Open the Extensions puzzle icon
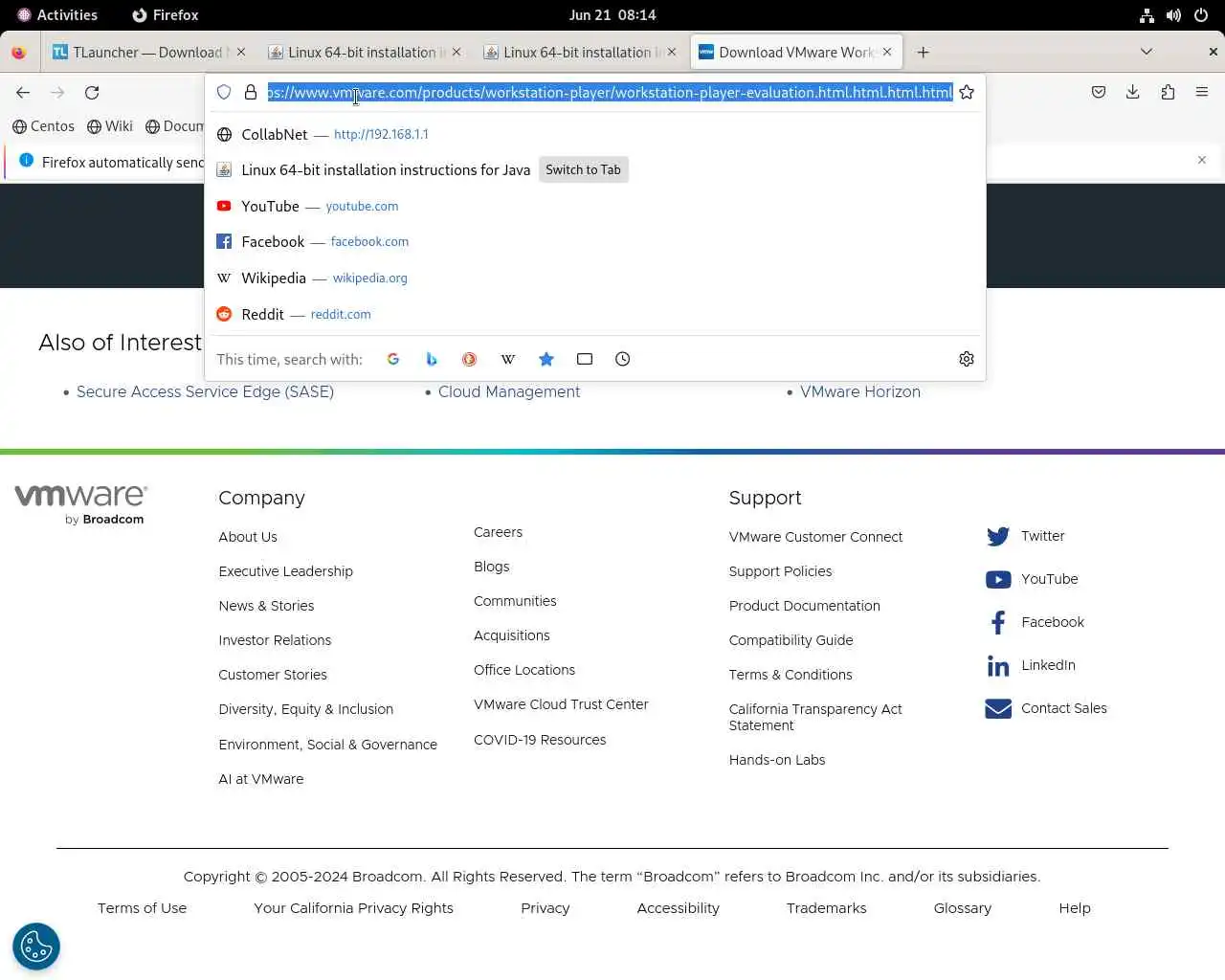This screenshot has width=1225, height=980. [1168, 92]
